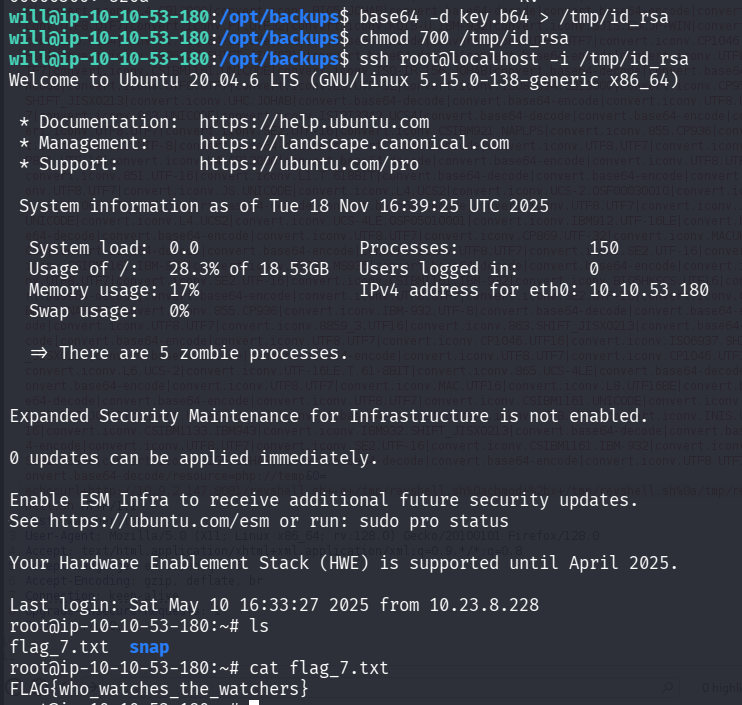Open the help.ubuntu.com documentation link
This screenshot has width=742, height=705.
tap(314, 122)
